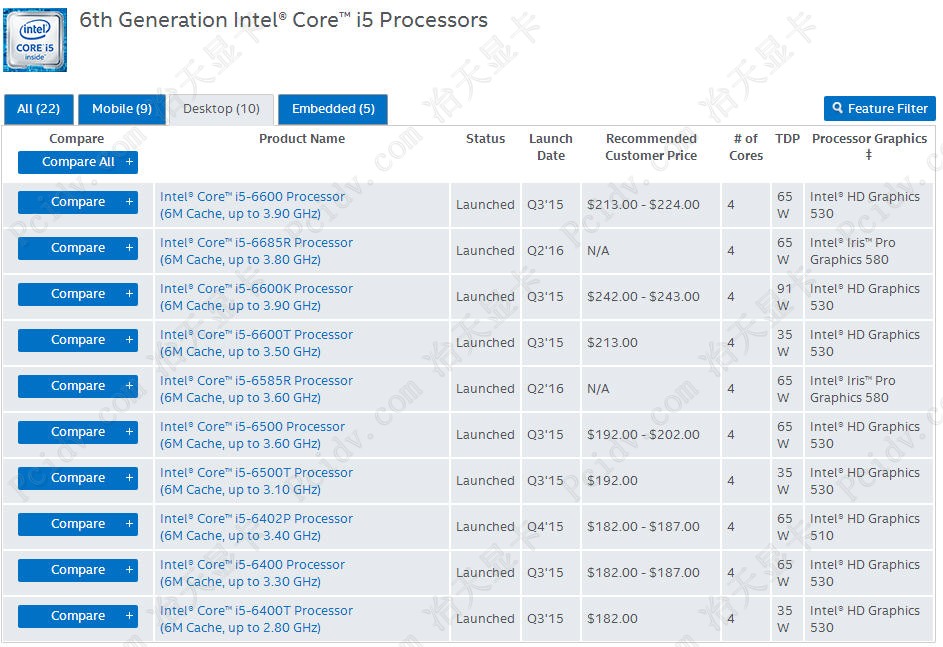The width and height of the screenshot is (943, 647).
Task: Open the All (22) tab
Action: [38, 109]
